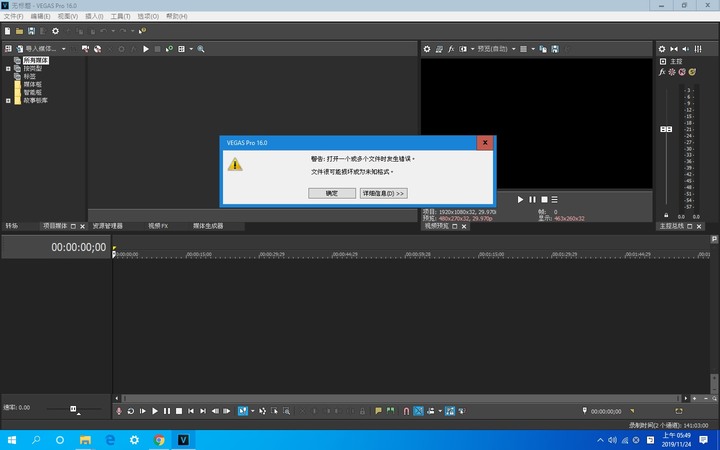Toggle auto preview in Project Media toolbar
The height and width of the screenshot is (450, 720).
click(169, 49)
